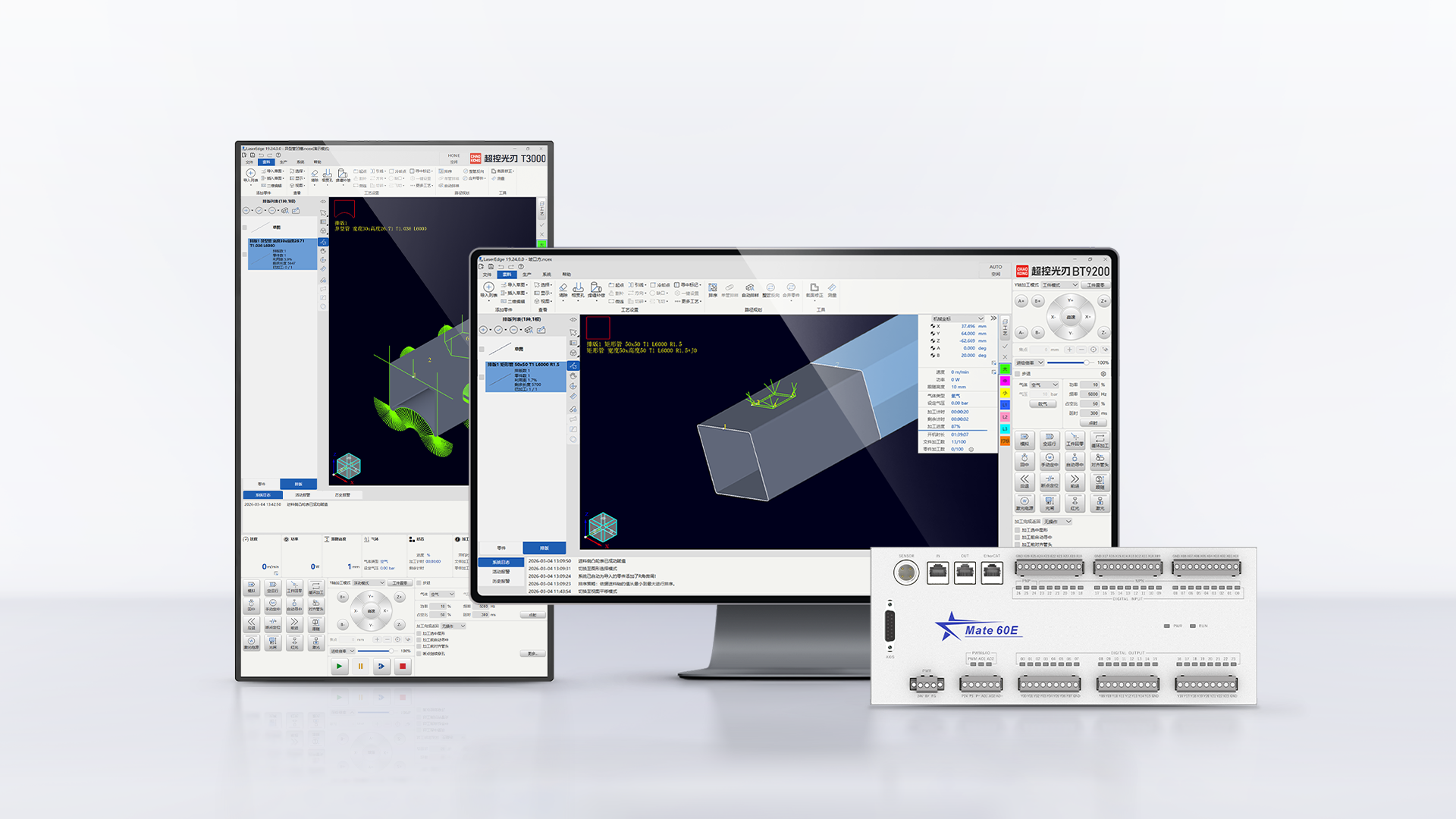Click X- jog arrow on BT9200 screen
The height and width of the screenshot is (819, 1456).
(1053, 317)
